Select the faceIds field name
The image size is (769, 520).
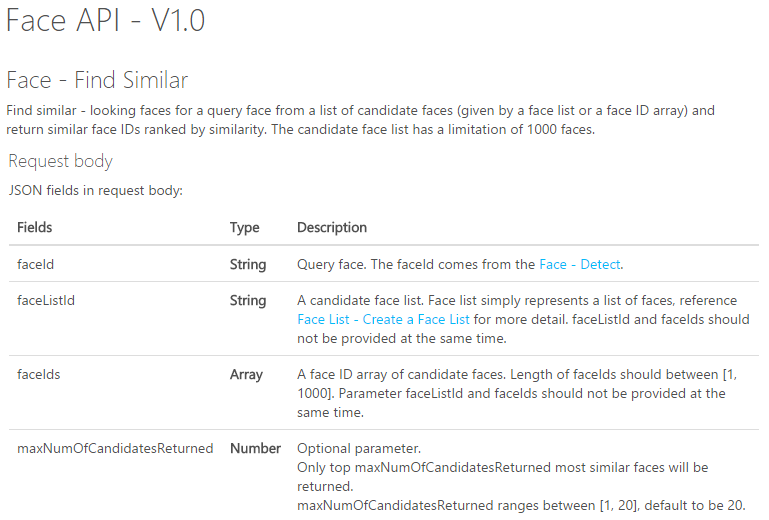[39, 374]
